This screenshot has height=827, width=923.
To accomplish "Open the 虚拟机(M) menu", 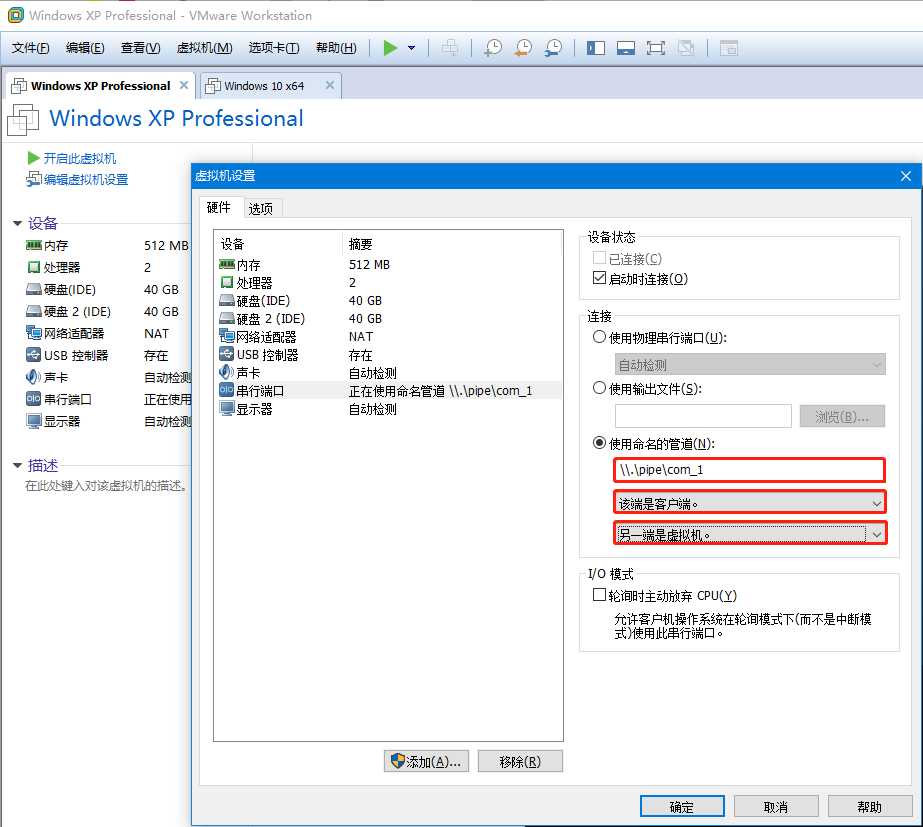I will pos(204,48).
